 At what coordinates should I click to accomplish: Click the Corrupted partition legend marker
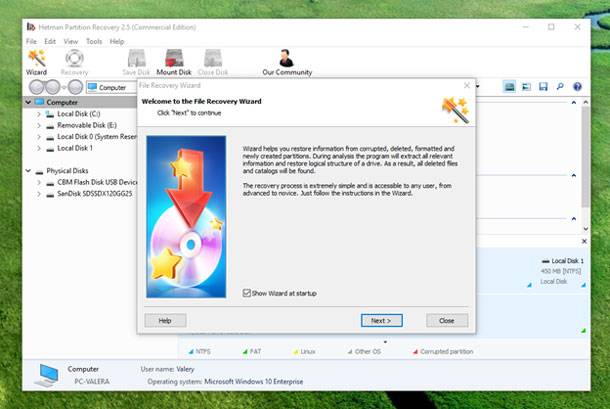(x=415, y=352)
